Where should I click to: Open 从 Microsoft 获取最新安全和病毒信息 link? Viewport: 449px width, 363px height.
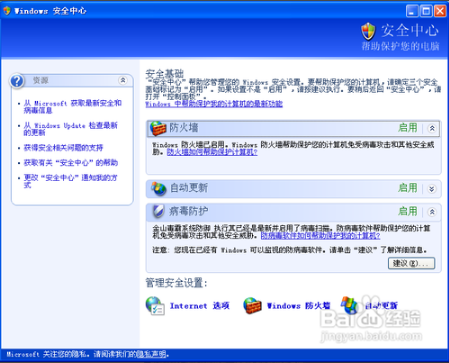(72, 107)
